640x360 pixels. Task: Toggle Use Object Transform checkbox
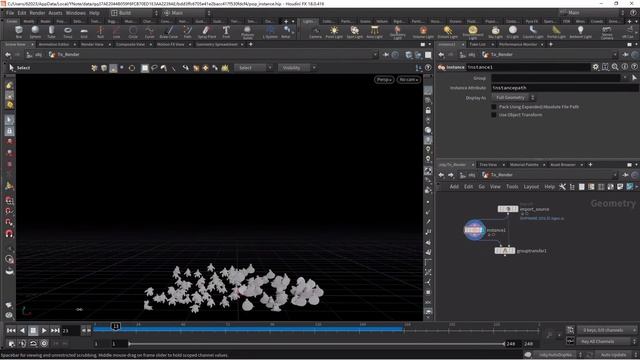tap(493, 115)
